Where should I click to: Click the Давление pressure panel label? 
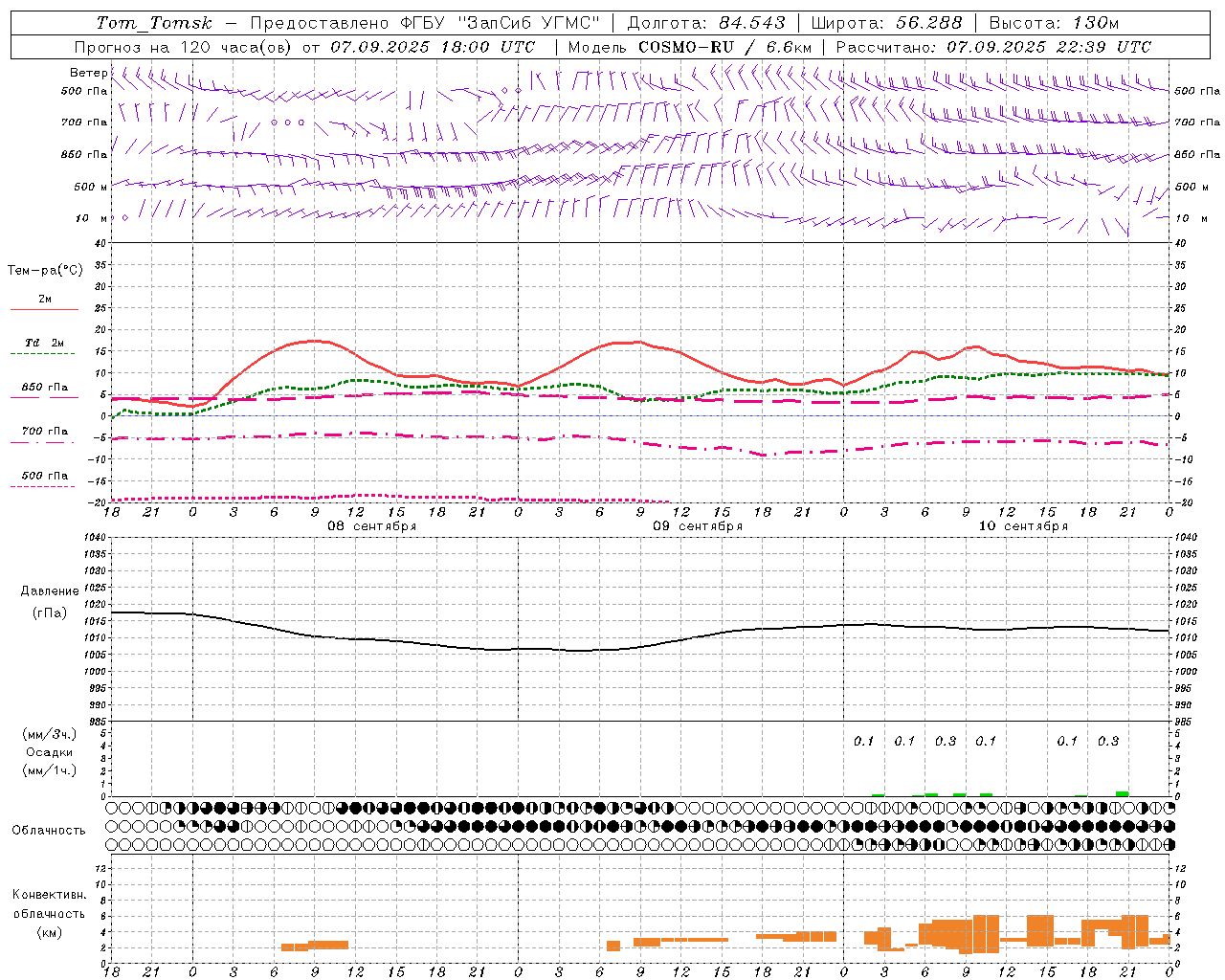(50, 591)
